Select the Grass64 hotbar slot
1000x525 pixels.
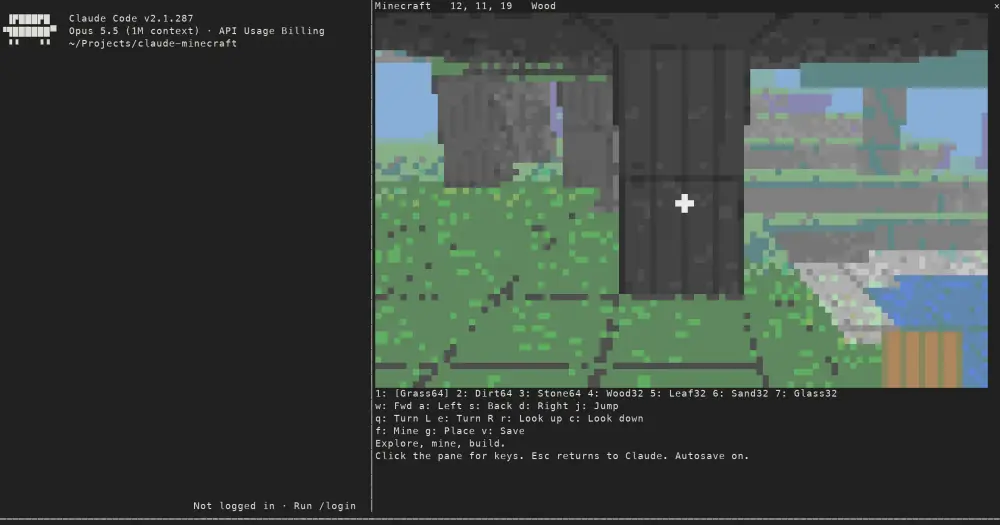point(412,394)
